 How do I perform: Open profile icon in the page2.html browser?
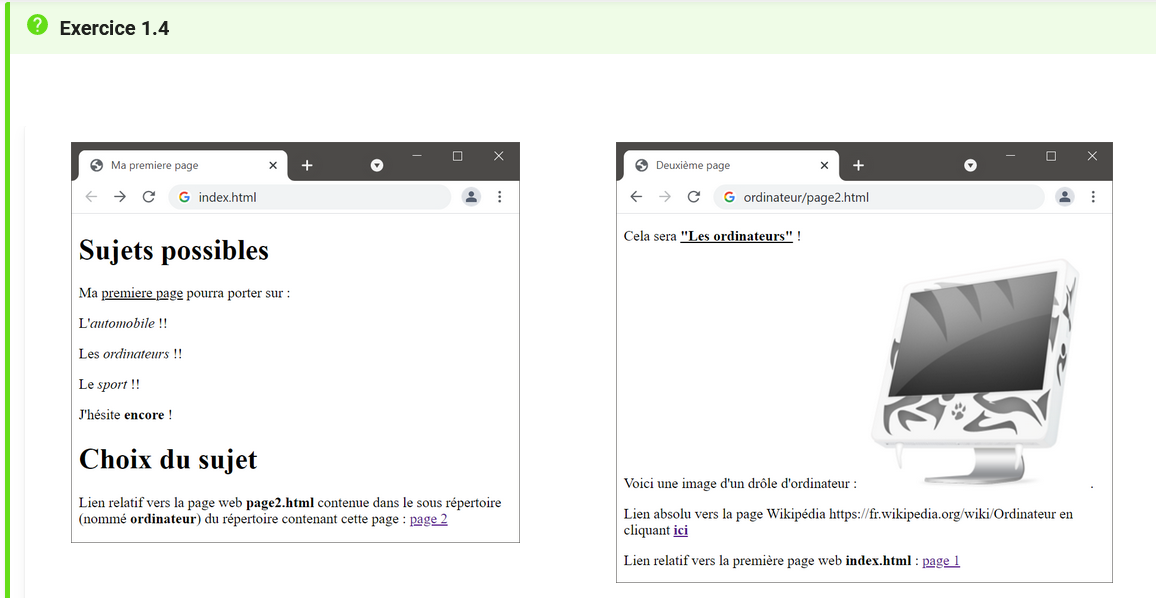click(1065, 197)
